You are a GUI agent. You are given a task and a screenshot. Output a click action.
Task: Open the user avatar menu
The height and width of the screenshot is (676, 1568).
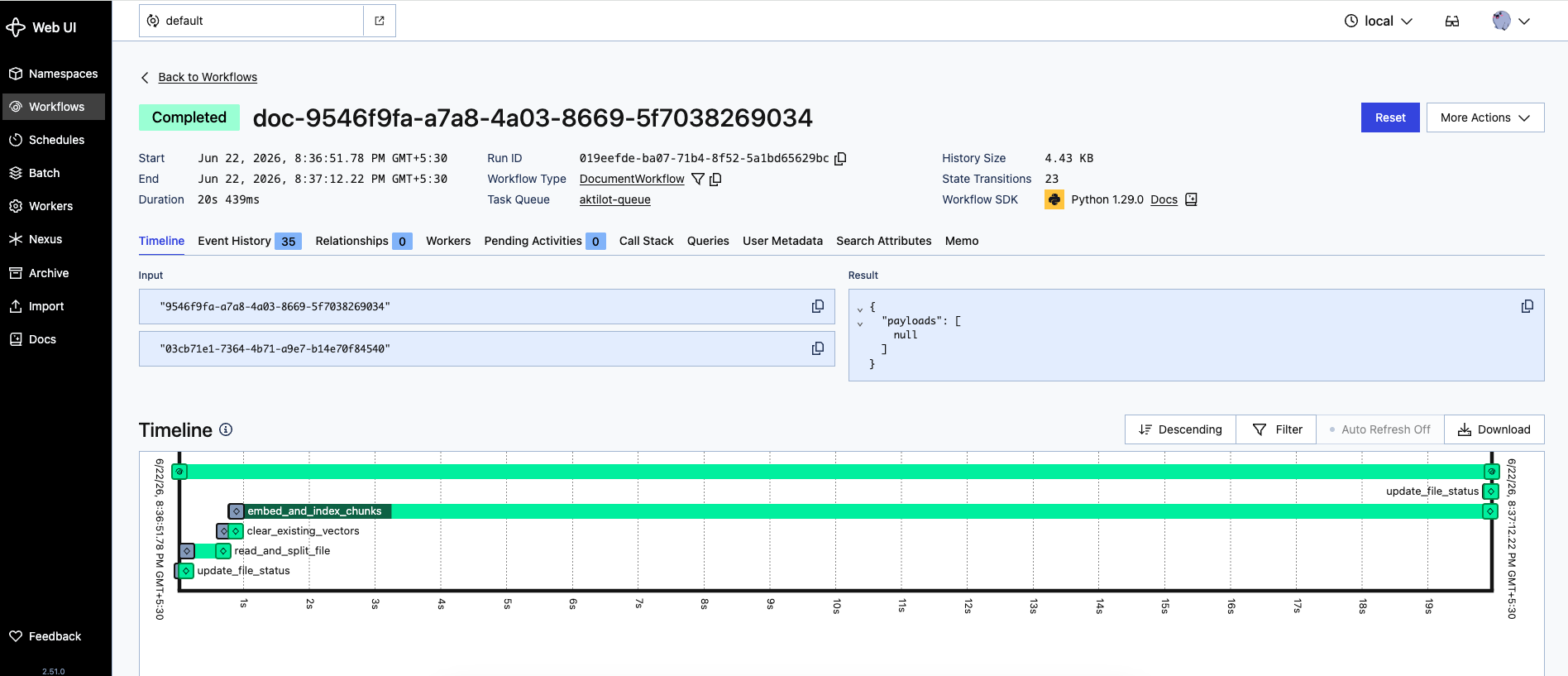[1511, 21]
